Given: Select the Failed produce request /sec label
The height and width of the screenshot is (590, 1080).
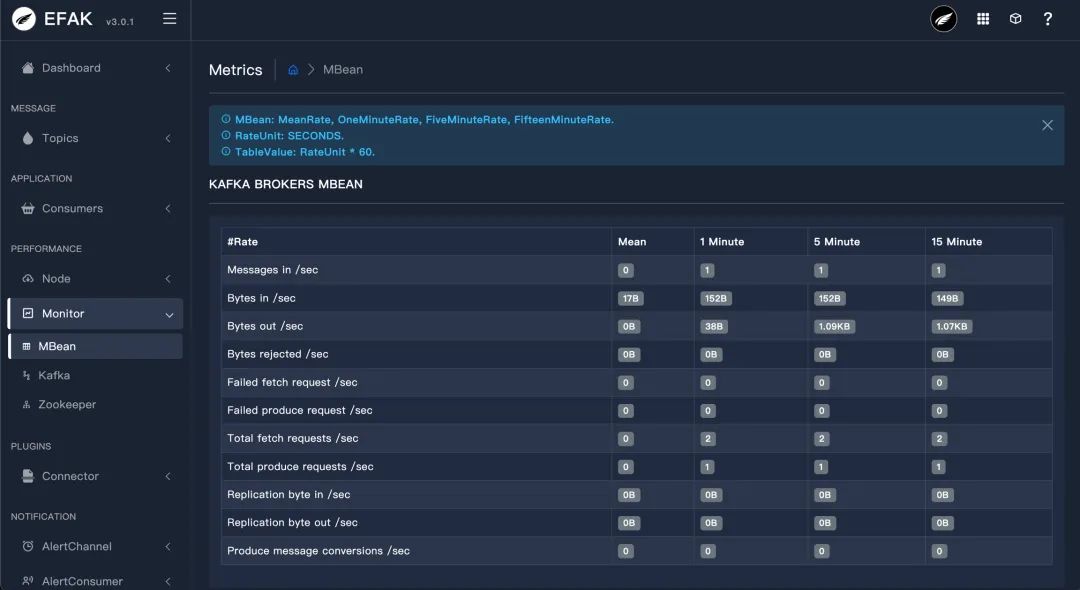Looking at the screenshot, I should click(300, 410).
